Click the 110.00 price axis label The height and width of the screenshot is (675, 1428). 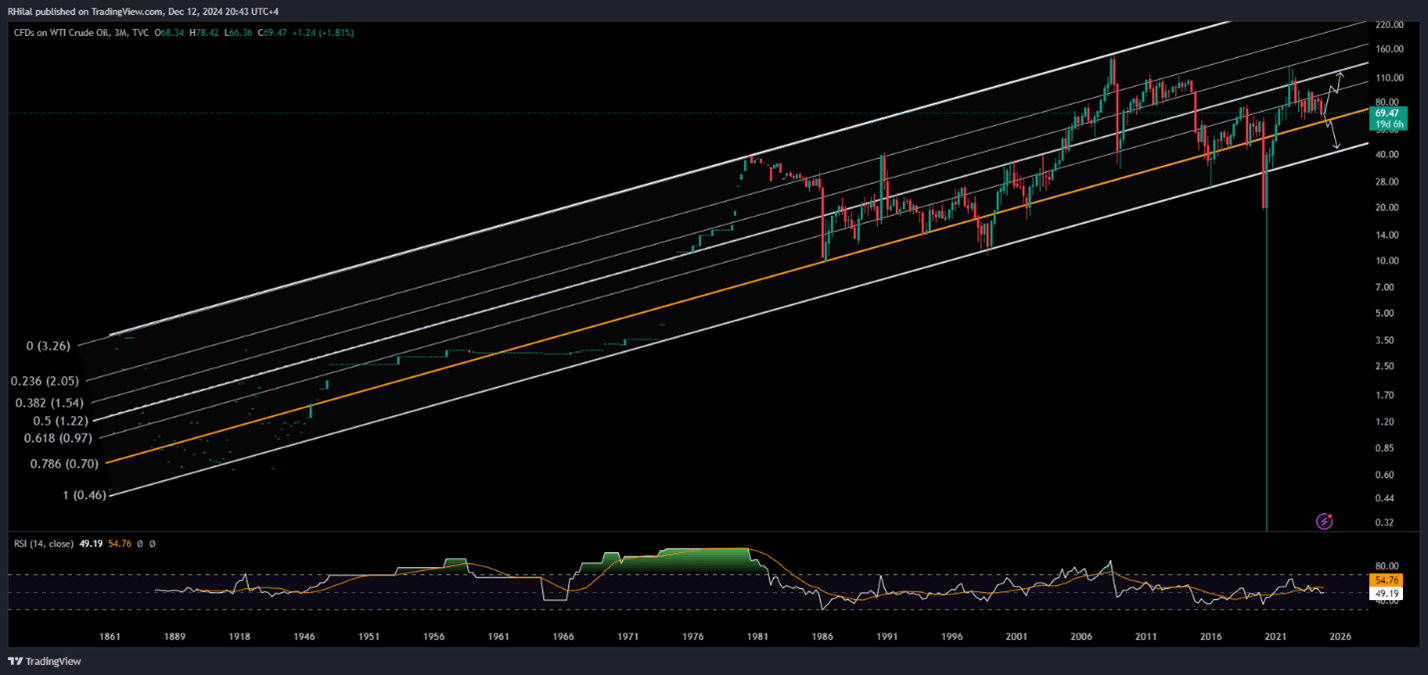(x=1385, y=77)
